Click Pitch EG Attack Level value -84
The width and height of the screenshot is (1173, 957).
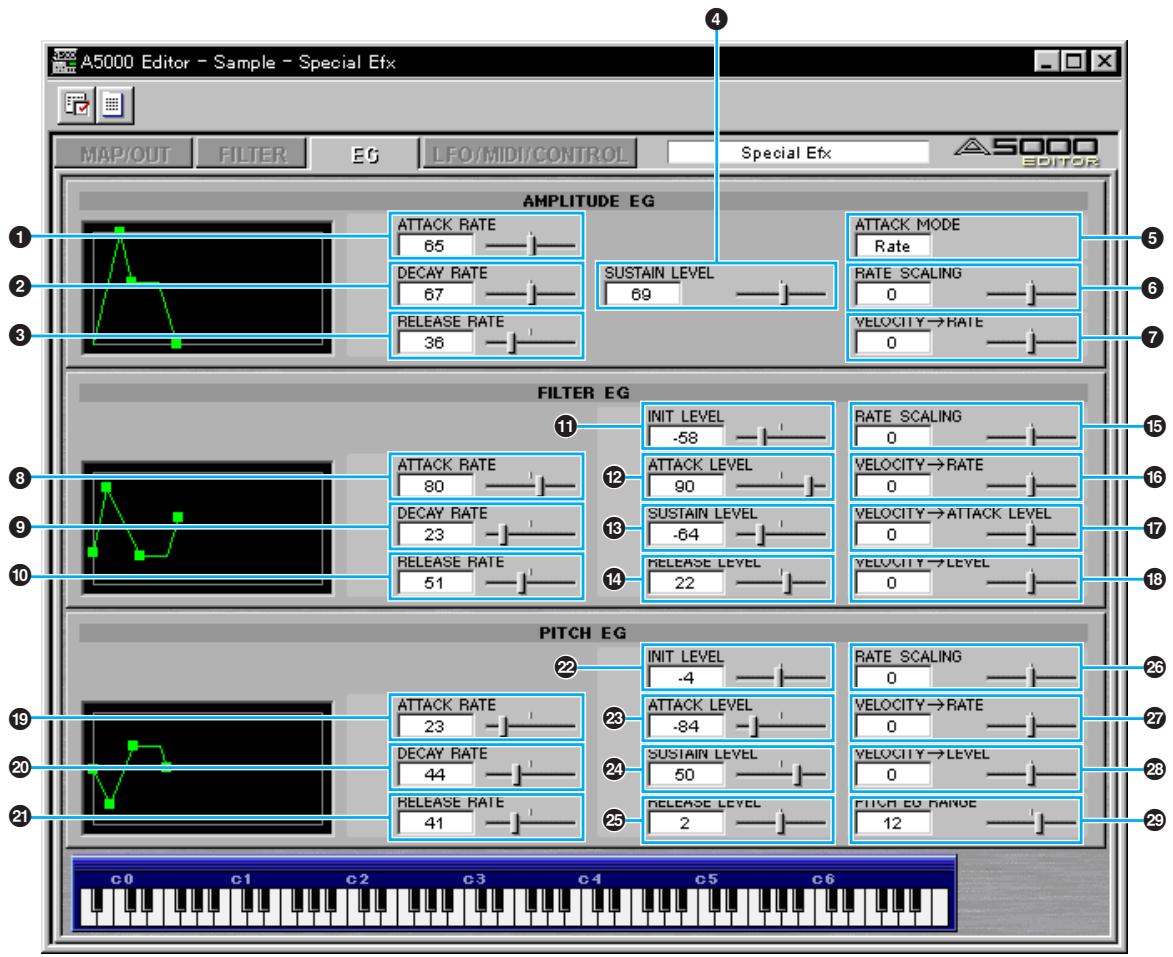point(685,727)
